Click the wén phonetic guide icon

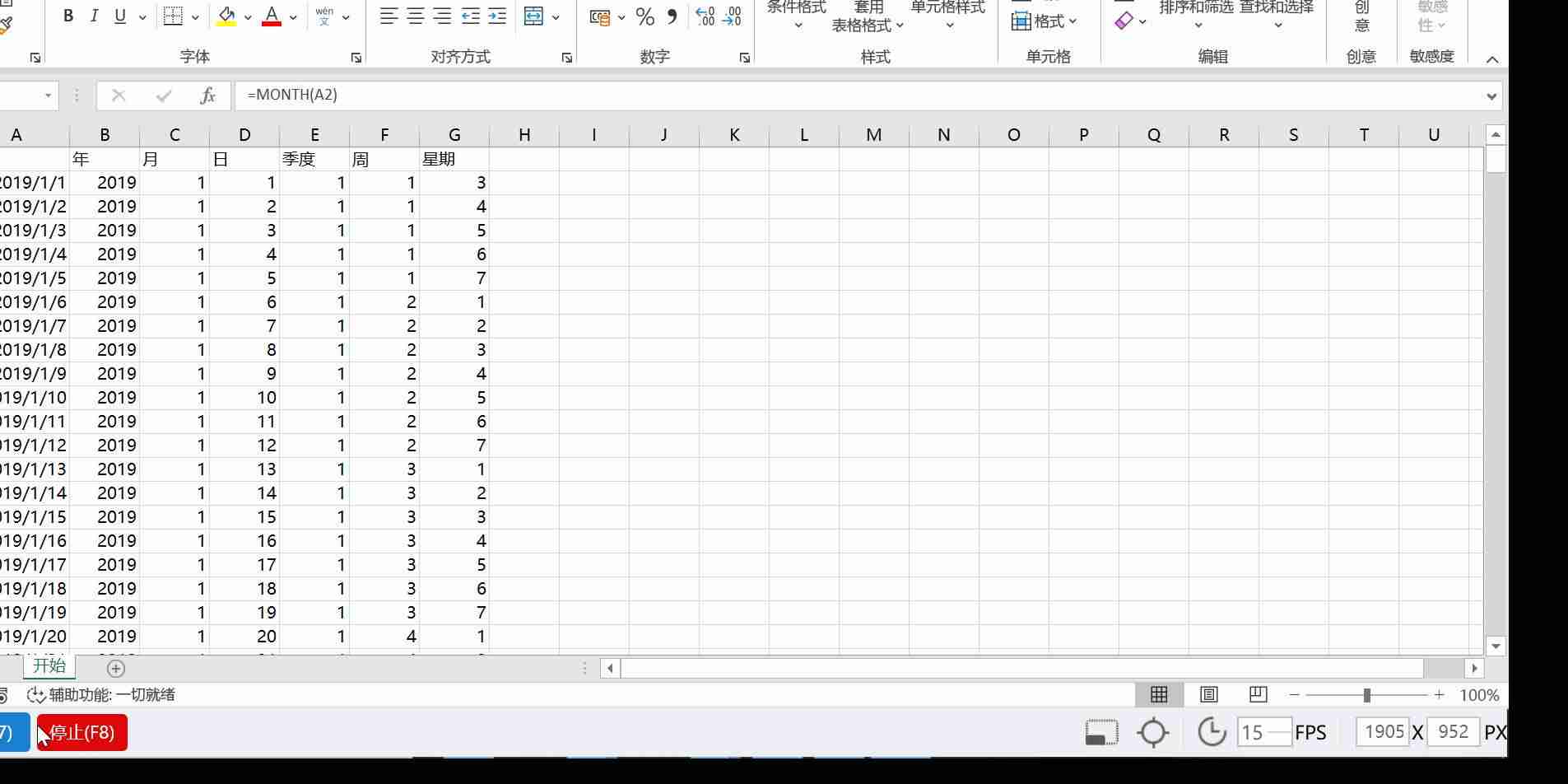tap(324, 16)
